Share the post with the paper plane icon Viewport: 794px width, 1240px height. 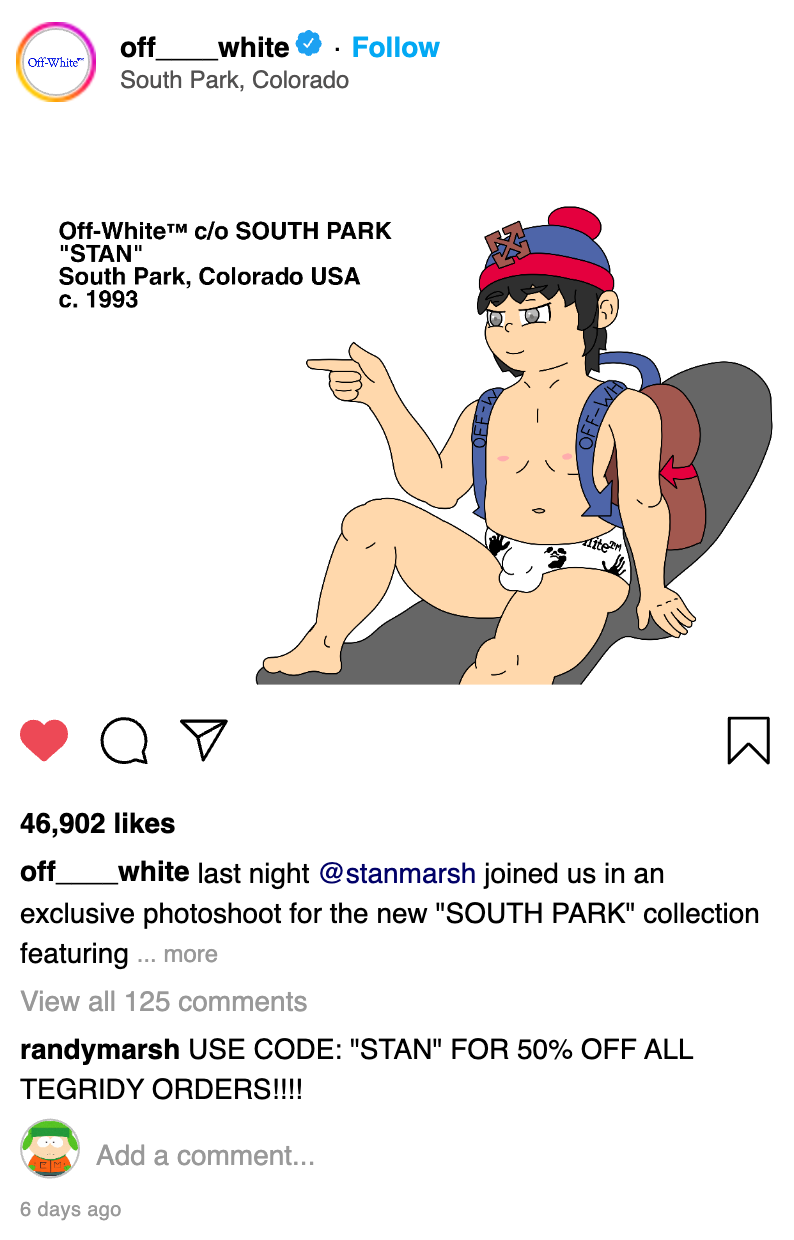(204, 740)
